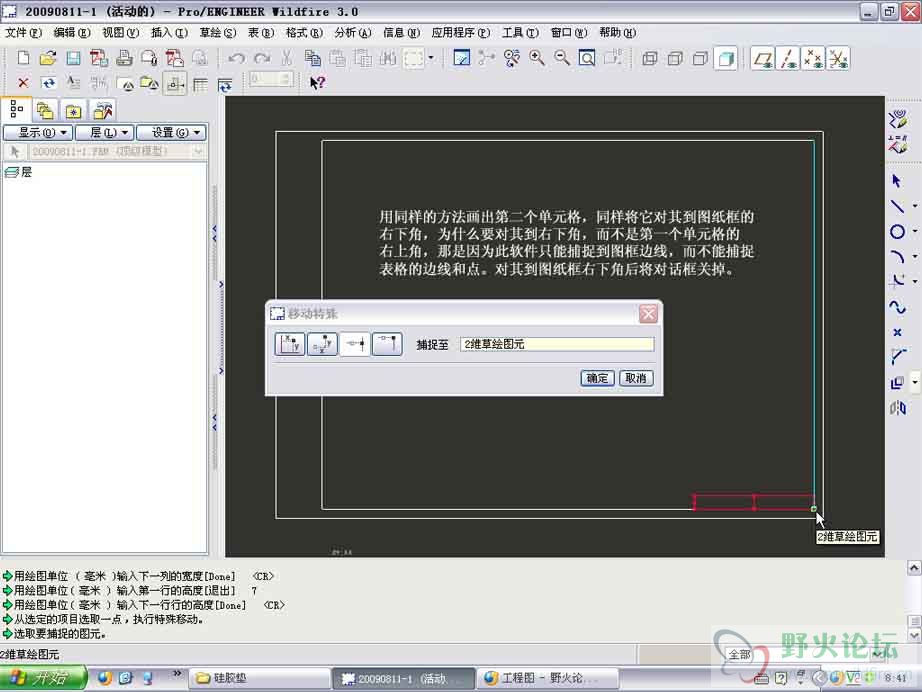This screenshot has height=692, width=922.
Task: Select the Circle sketch tool
Action: 897,231
